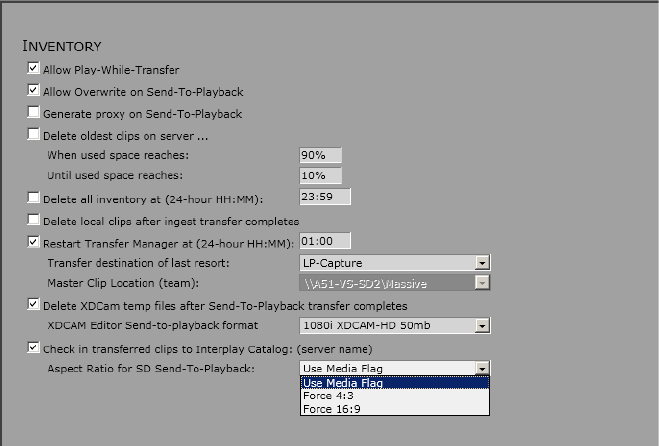
Task: Toggle Restart Transfer Manager checkbox
Action: 33,242
